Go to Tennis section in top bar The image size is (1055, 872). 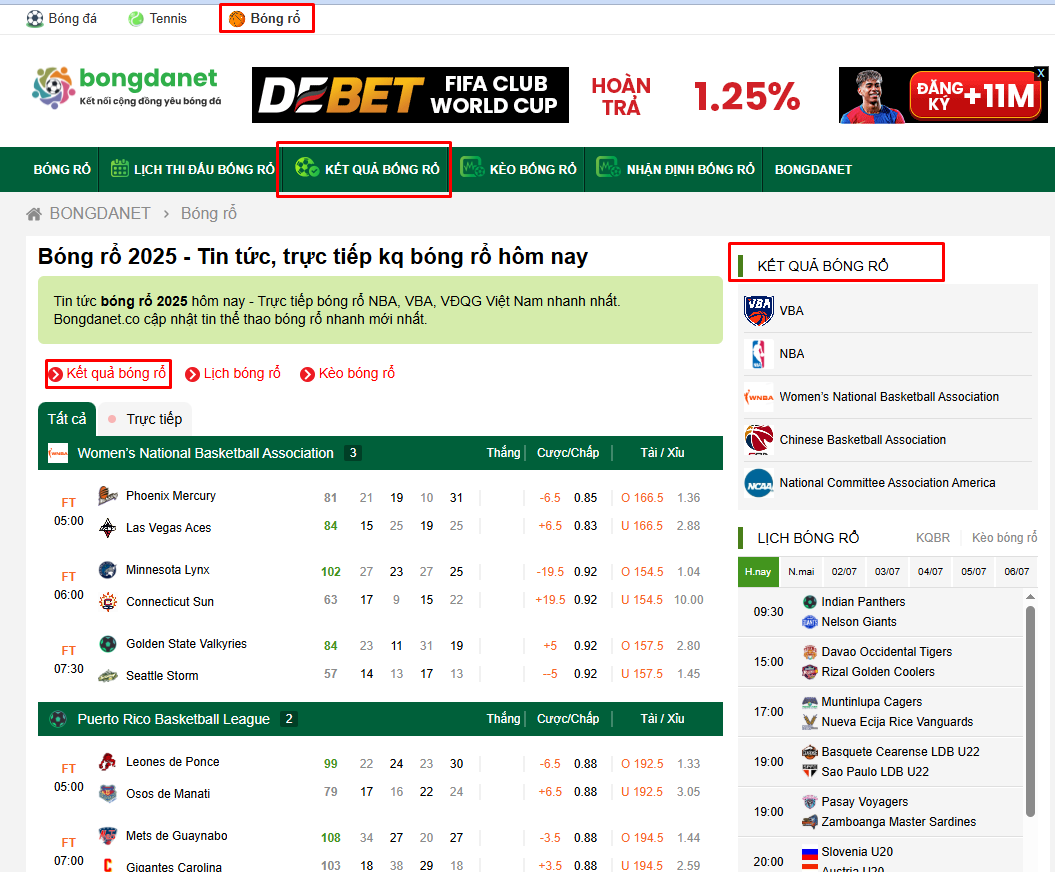pos(158,18)
